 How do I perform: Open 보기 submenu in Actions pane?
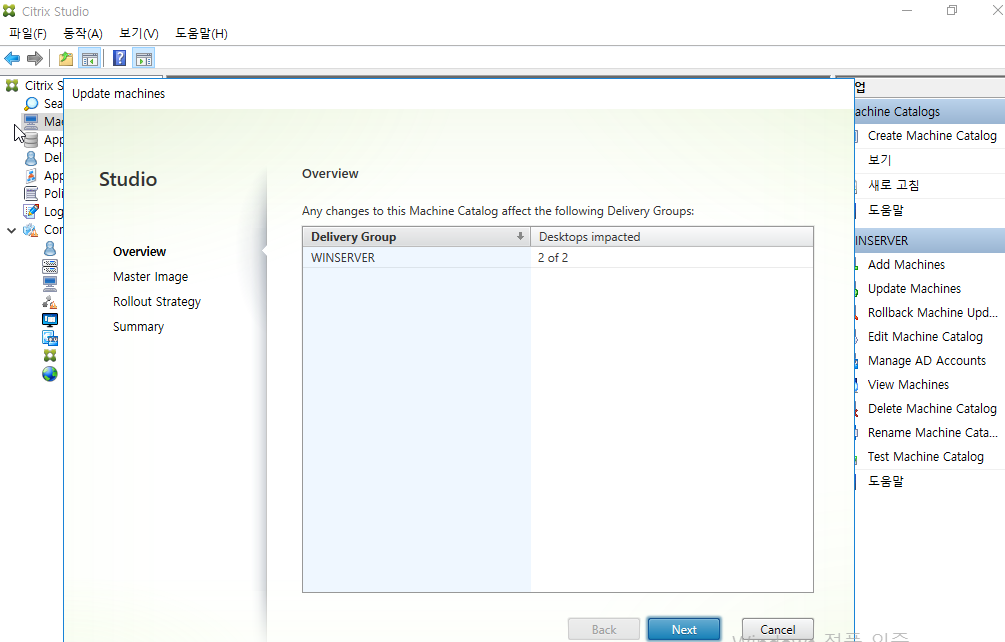click(x=879, y=160)
